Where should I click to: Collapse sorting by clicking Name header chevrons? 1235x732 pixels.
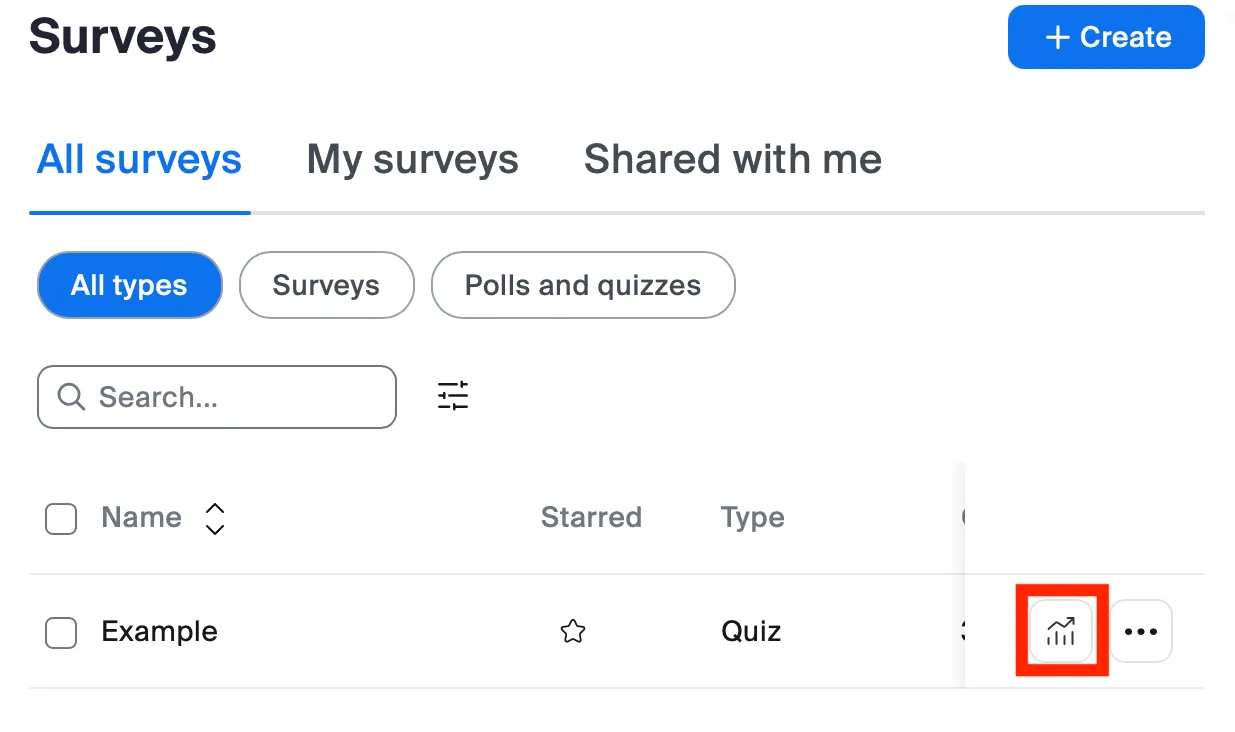point(215,518)
